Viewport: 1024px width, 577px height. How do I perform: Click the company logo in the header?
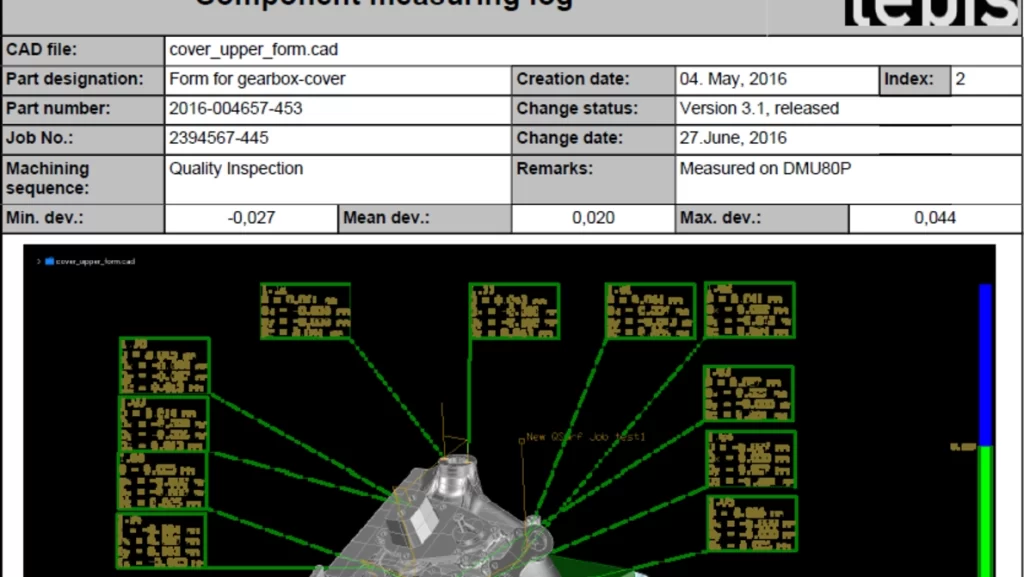tap(931, 13)
